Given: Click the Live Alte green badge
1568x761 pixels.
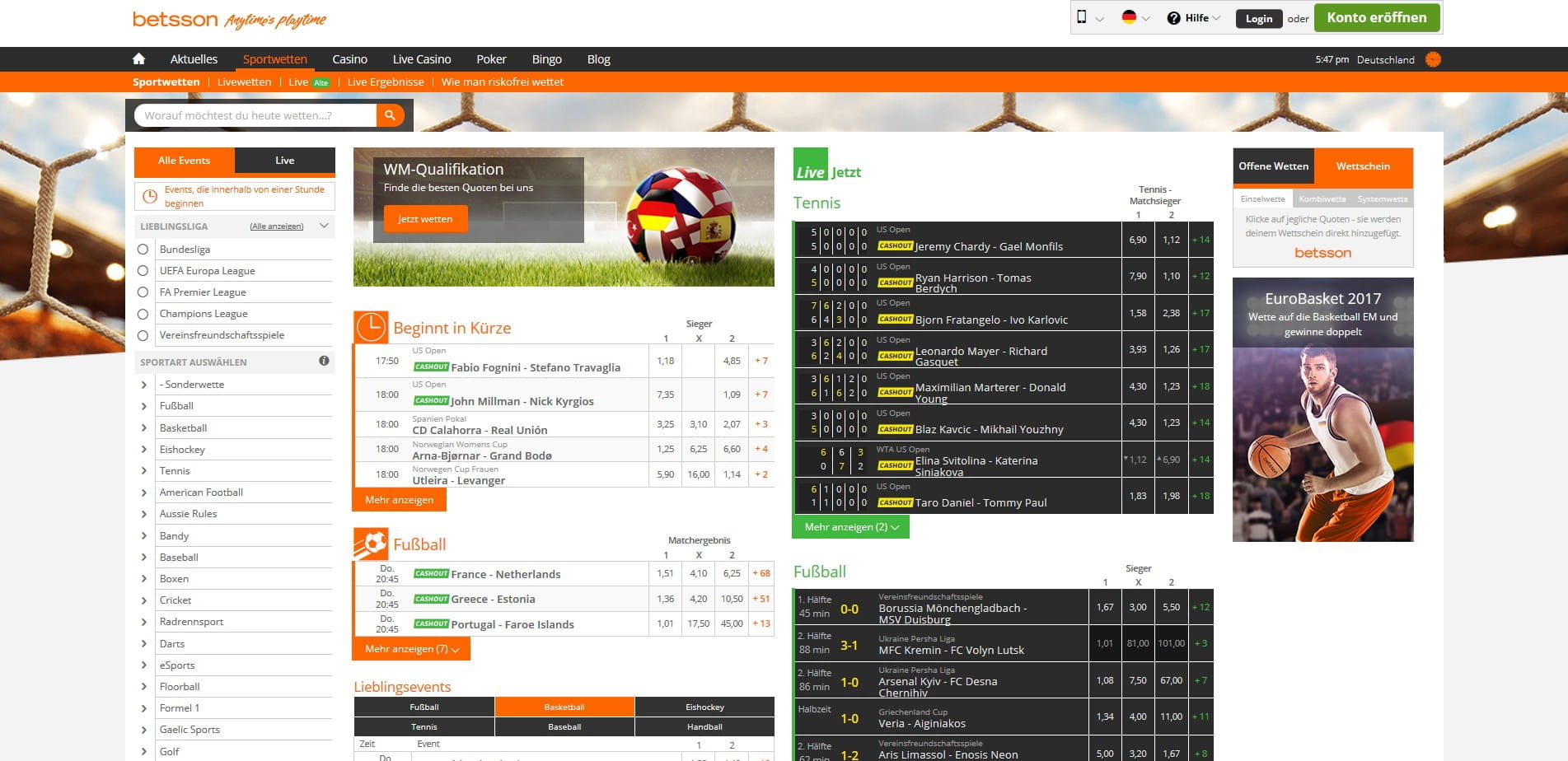Looking at the screenshot, I should coord(321,82).
